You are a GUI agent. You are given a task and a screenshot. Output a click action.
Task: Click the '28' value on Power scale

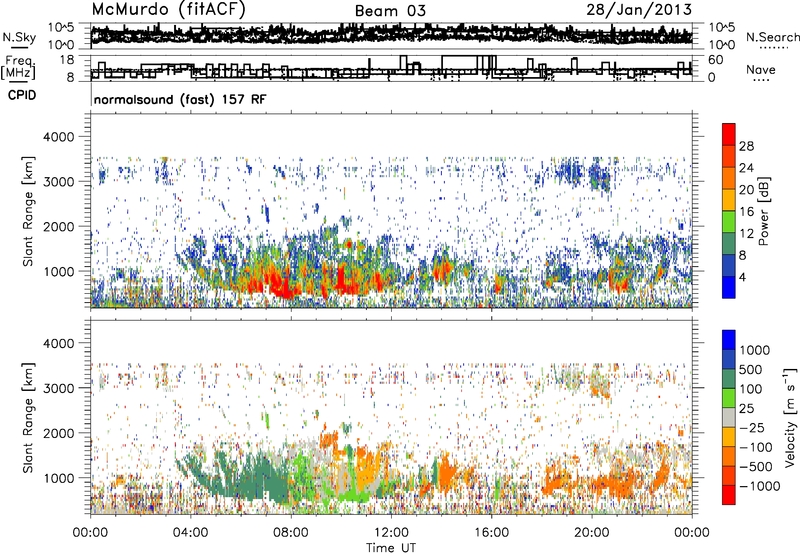(x=746, y=146)
